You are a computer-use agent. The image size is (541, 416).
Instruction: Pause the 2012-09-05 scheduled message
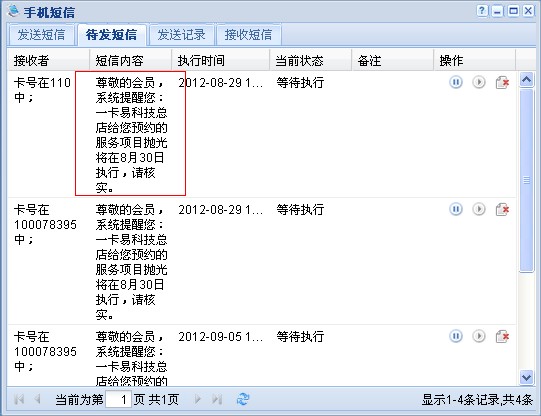pyautogui.click(x=455, y=336)
